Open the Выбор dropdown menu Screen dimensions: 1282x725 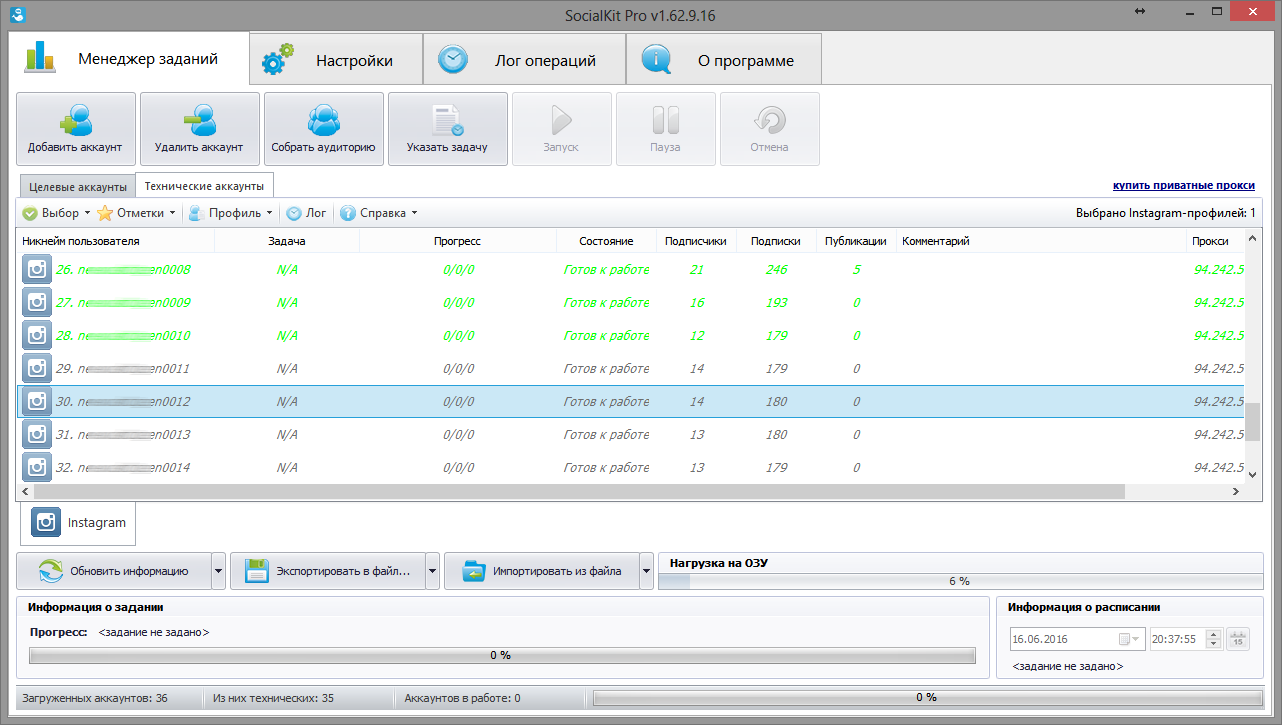coord(56,213)
